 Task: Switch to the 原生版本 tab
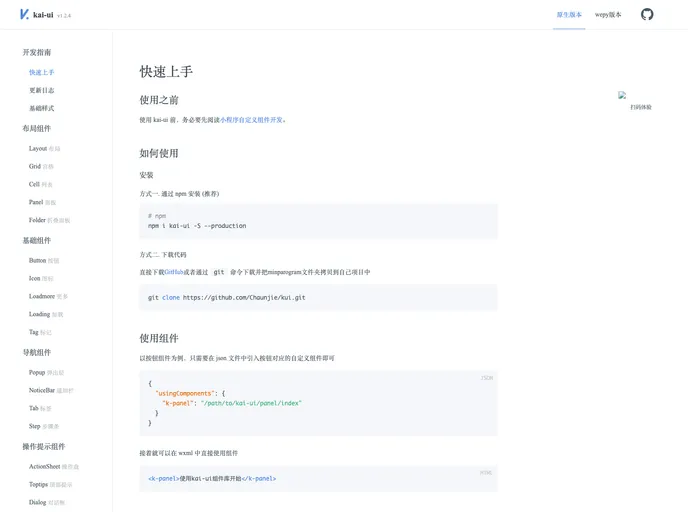coord(569,14)
